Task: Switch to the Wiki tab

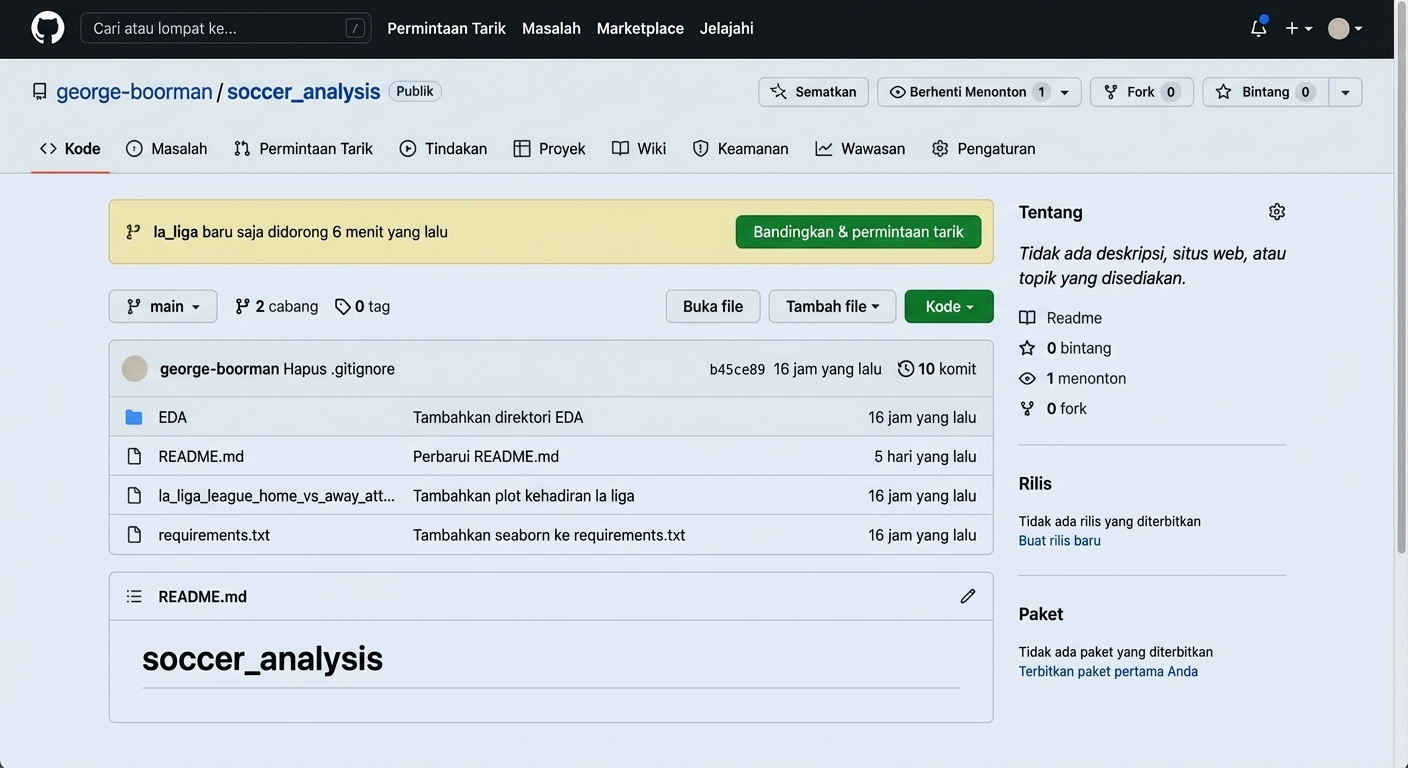Action: [639, 149]
